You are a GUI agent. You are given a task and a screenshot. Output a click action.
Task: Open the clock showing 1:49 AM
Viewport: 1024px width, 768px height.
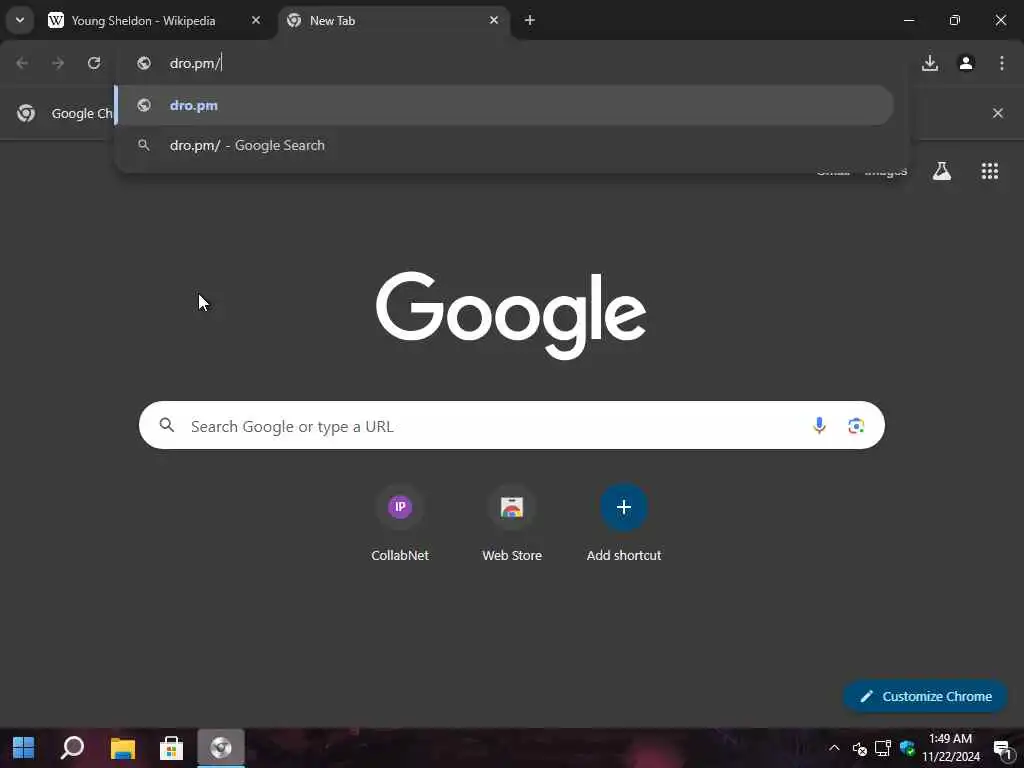click(951, 748)
